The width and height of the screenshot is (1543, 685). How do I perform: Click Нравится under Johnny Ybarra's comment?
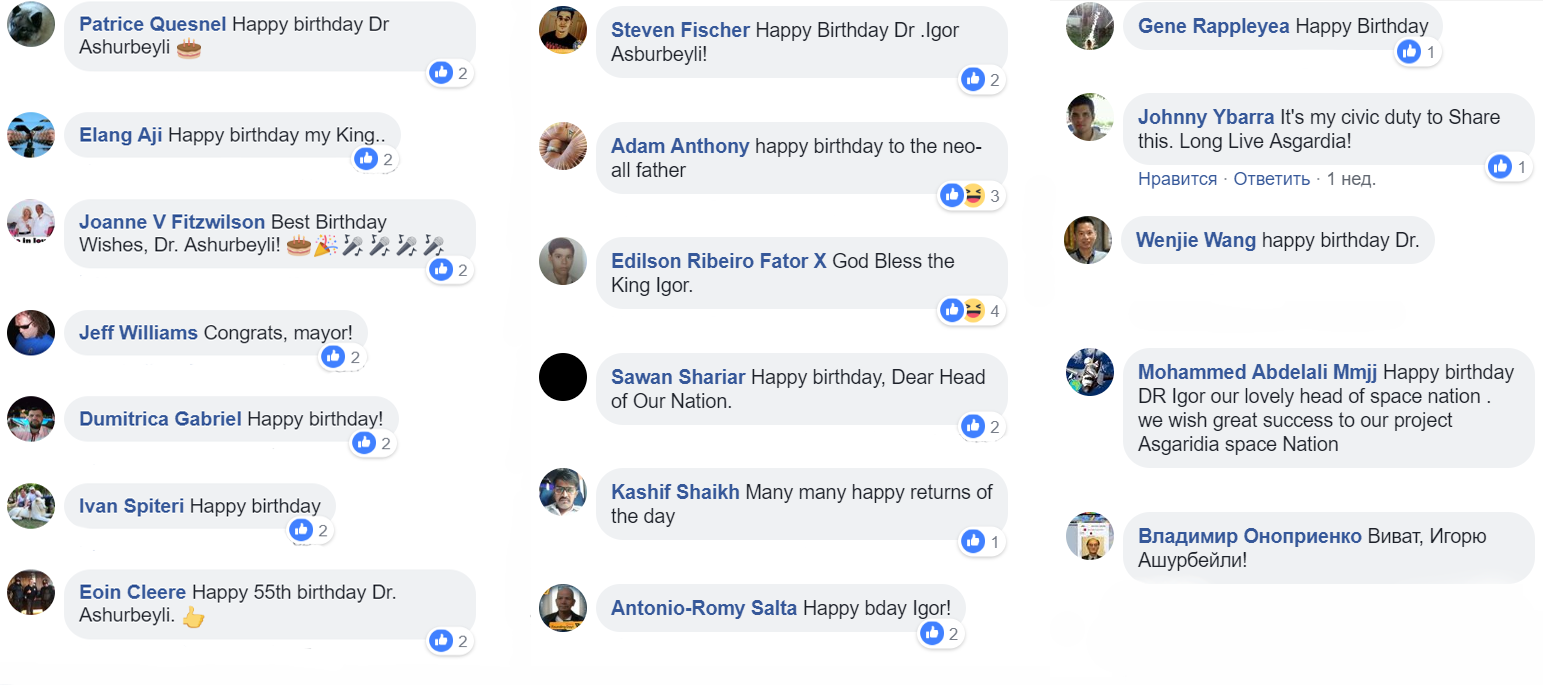pos(1177,179)
